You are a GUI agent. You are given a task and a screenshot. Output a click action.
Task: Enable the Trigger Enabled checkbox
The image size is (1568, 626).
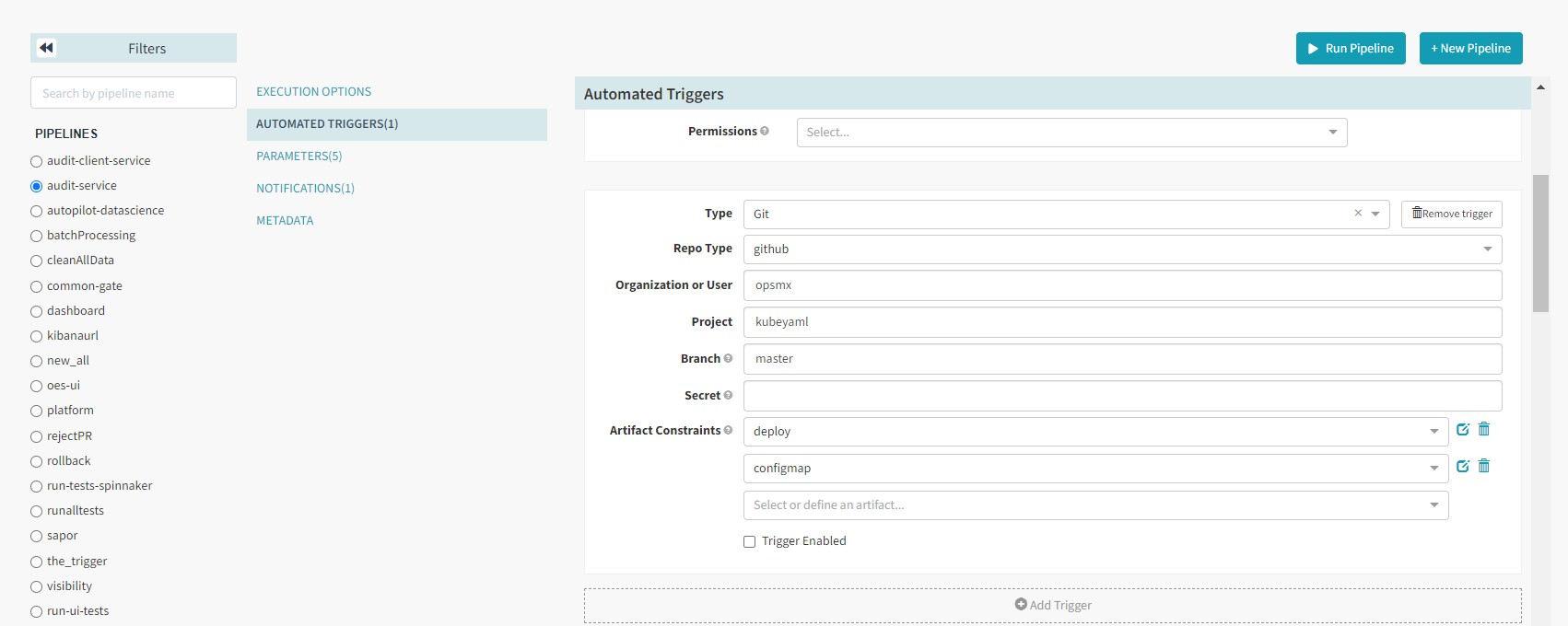(749, 541)
